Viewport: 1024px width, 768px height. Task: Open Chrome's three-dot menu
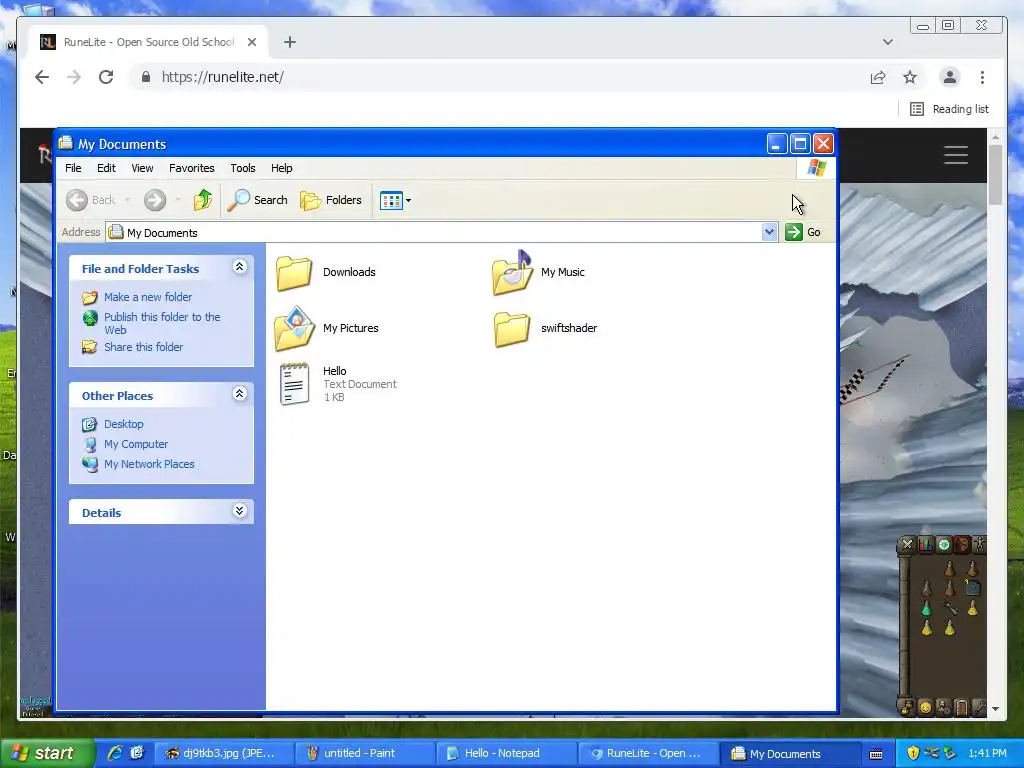click(982, 77)
